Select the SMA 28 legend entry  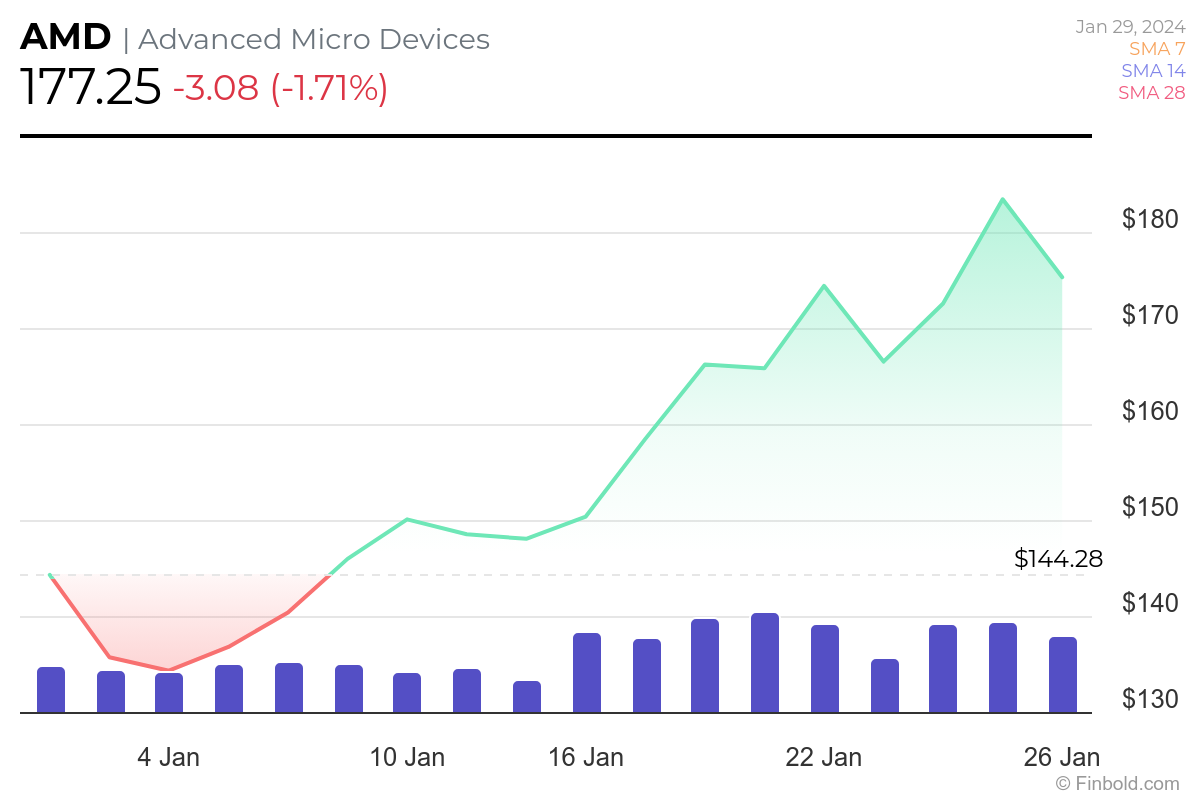click(x=1152, y=93)
